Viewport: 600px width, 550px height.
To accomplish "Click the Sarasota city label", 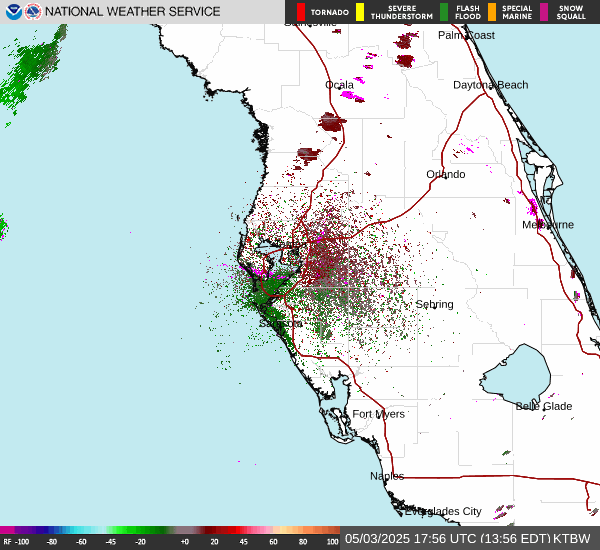I will coord(281,323).
